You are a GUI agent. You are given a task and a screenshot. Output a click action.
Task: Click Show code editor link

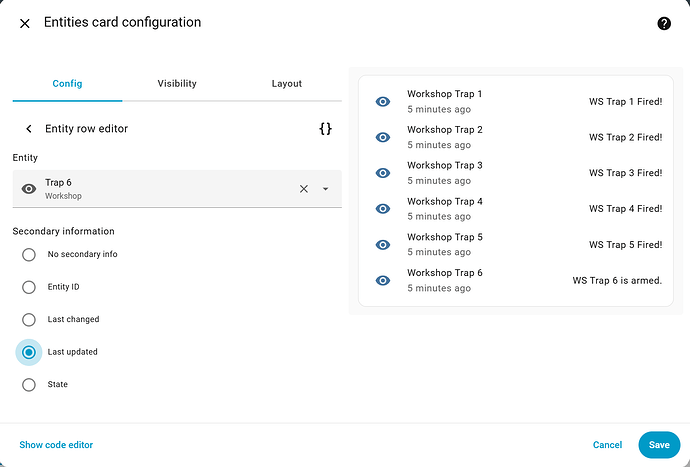[x=56, y=445]
